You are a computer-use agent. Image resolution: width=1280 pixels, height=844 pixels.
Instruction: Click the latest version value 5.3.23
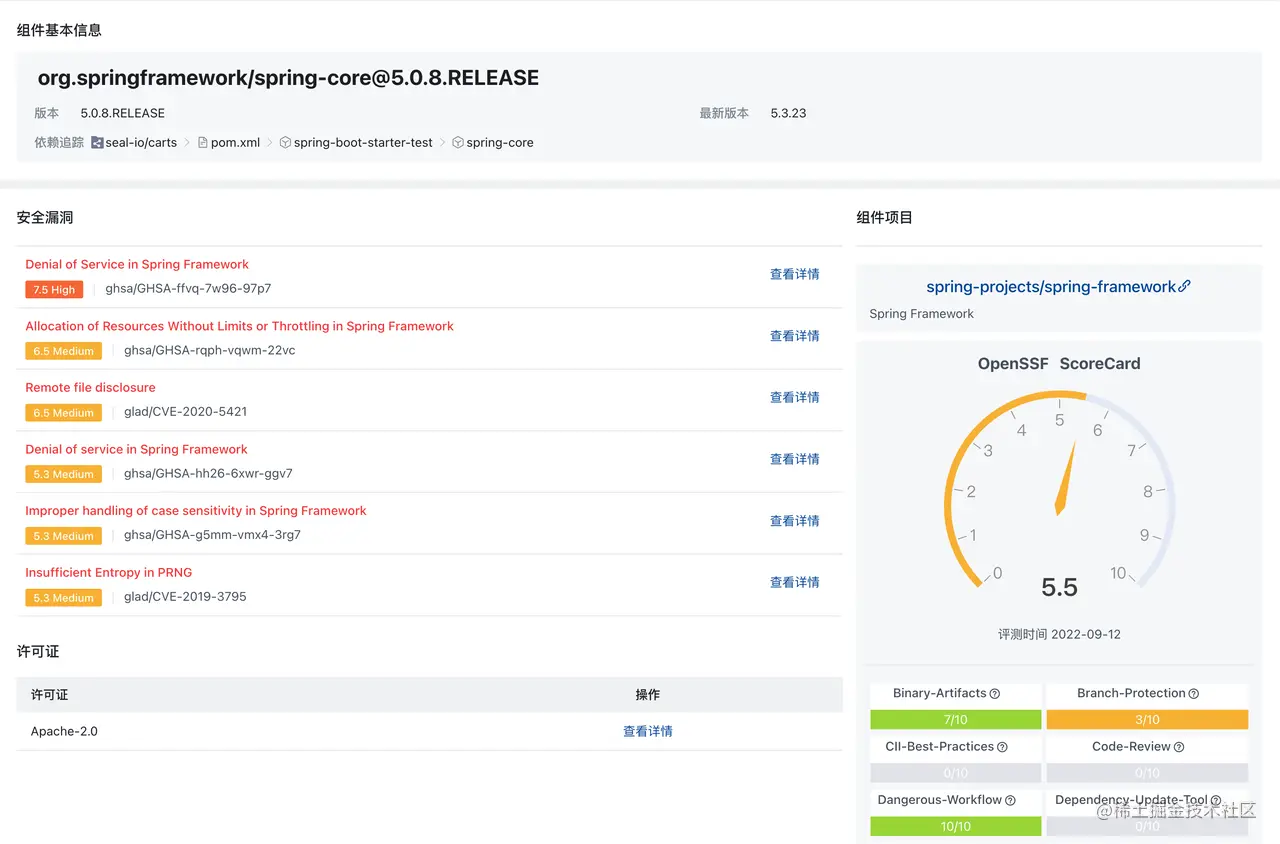(788, 113)
